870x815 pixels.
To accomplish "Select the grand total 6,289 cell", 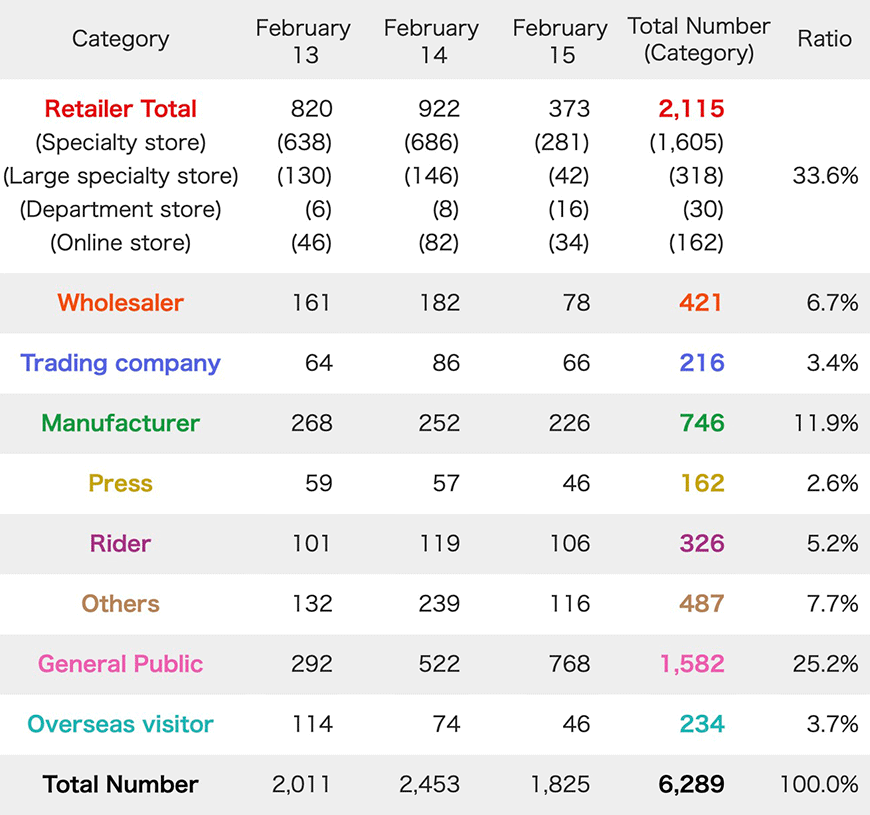I will (x=691, y=784).
